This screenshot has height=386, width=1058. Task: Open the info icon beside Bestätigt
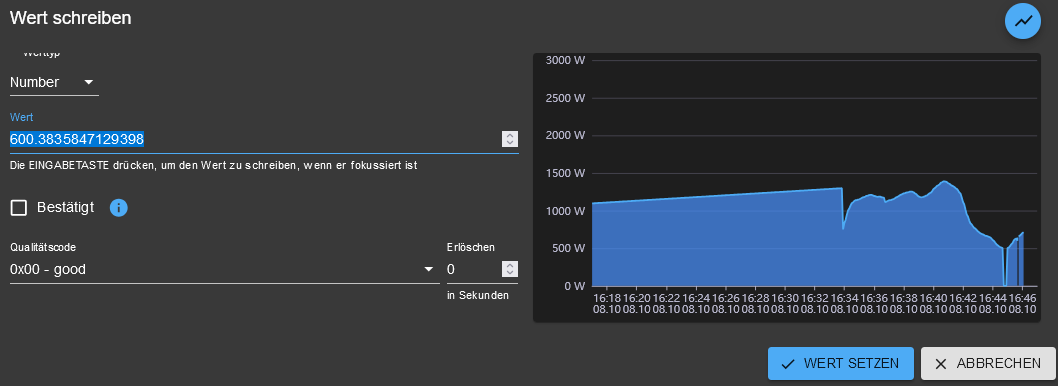point(119,208)
